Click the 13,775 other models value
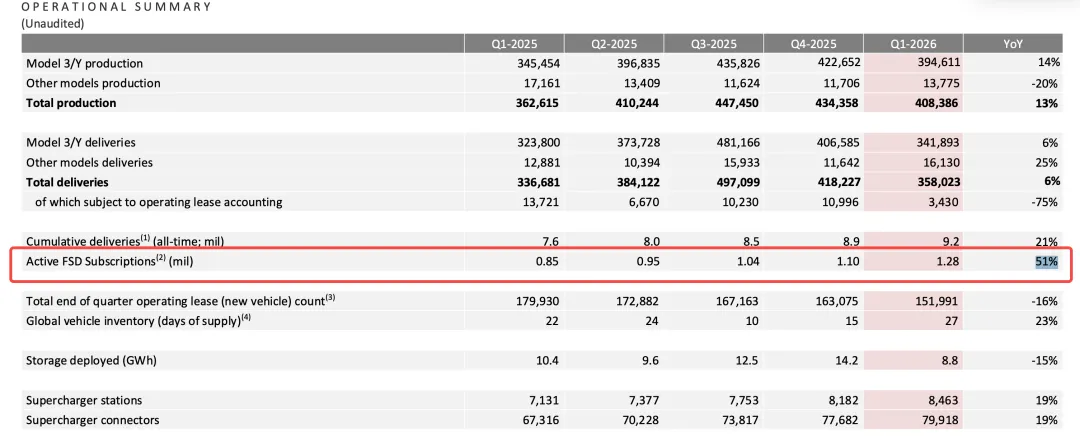 pos(941,83)
